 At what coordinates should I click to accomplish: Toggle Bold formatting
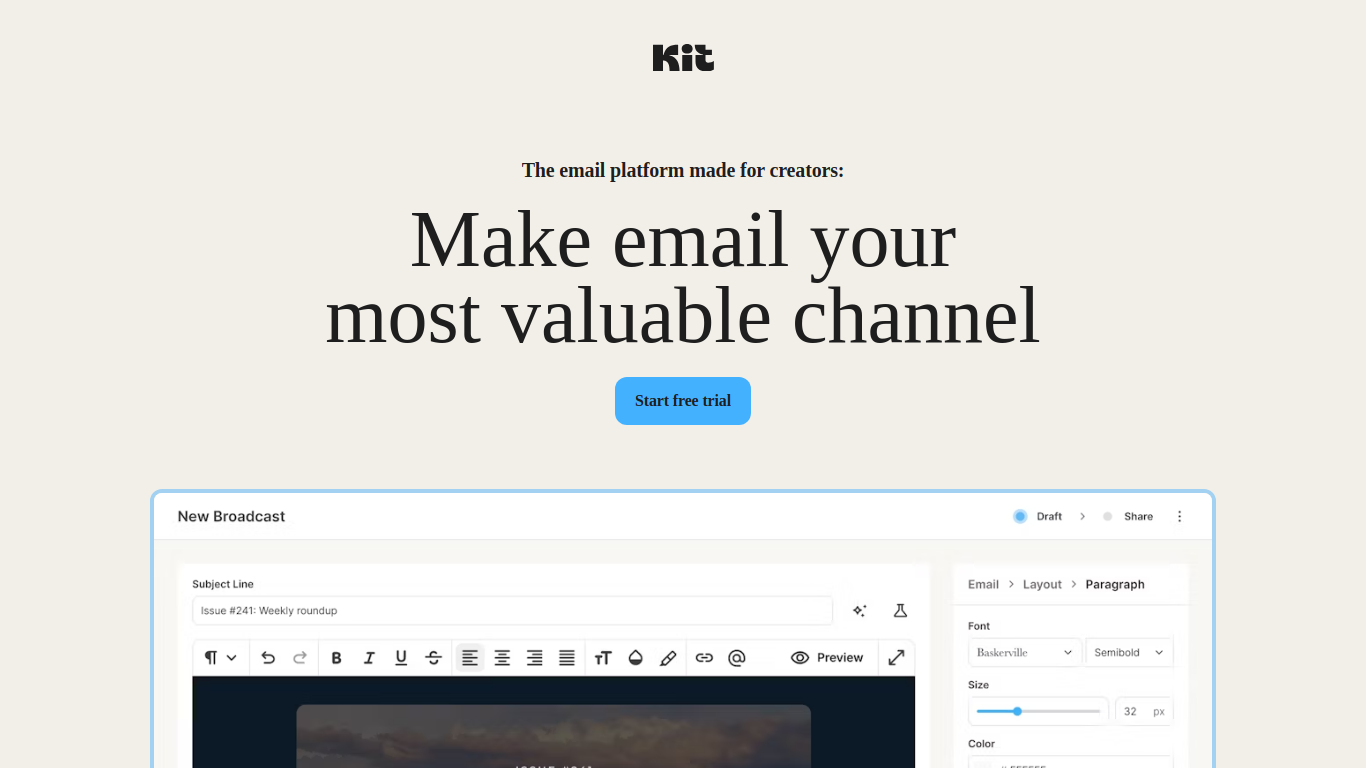pos(337,657)
